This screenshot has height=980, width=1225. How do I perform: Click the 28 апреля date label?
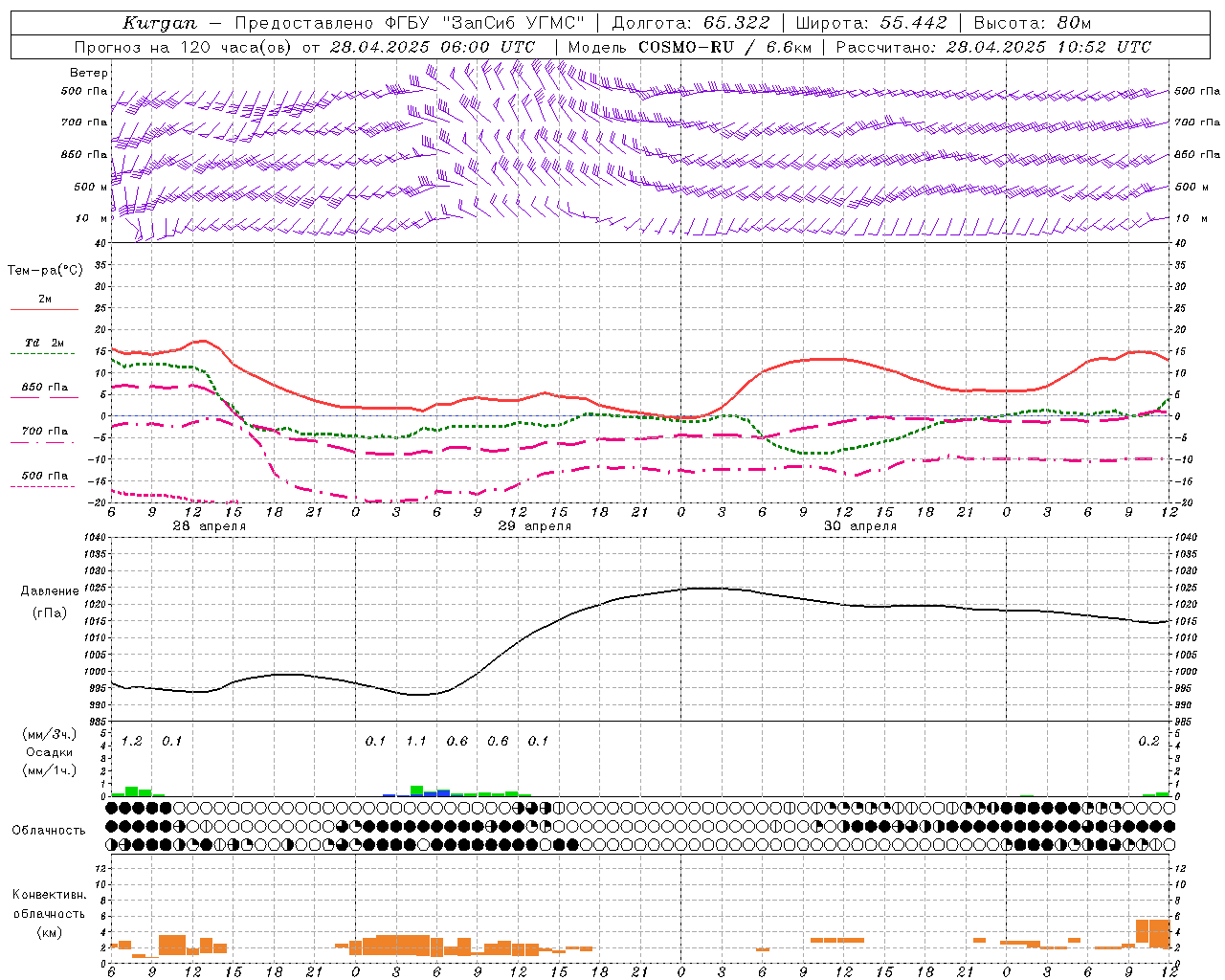pyautogui.click(x=209, y=526)
